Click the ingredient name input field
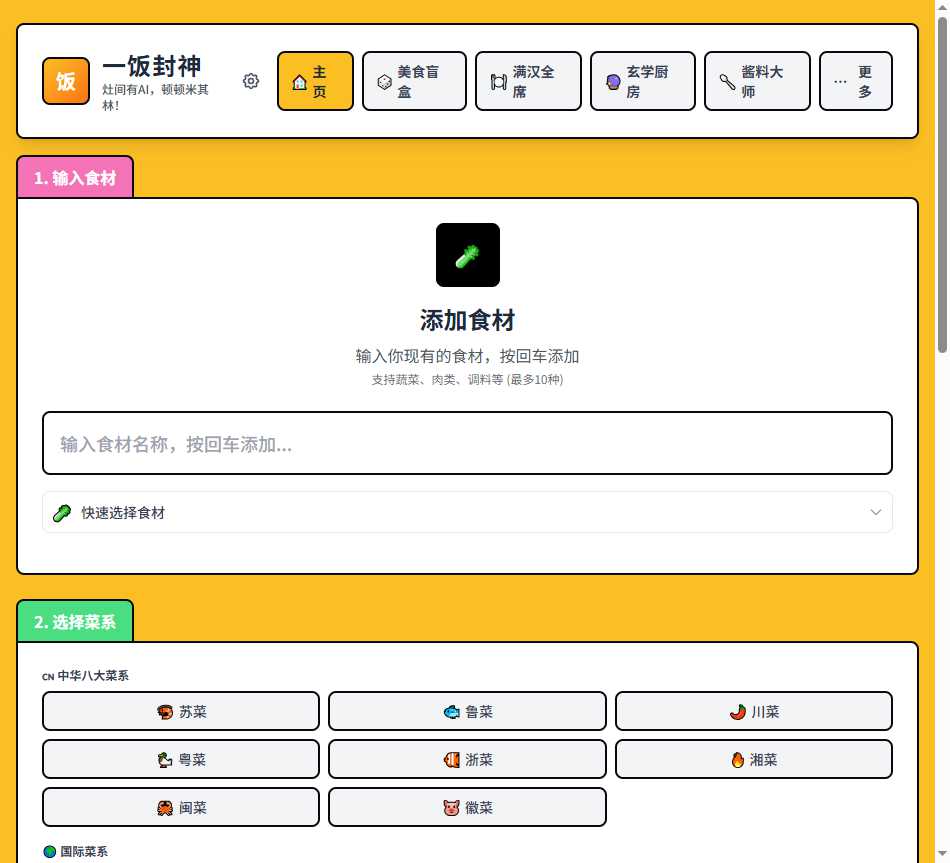This screenshot has height=863, width=950. pos(467,443)
